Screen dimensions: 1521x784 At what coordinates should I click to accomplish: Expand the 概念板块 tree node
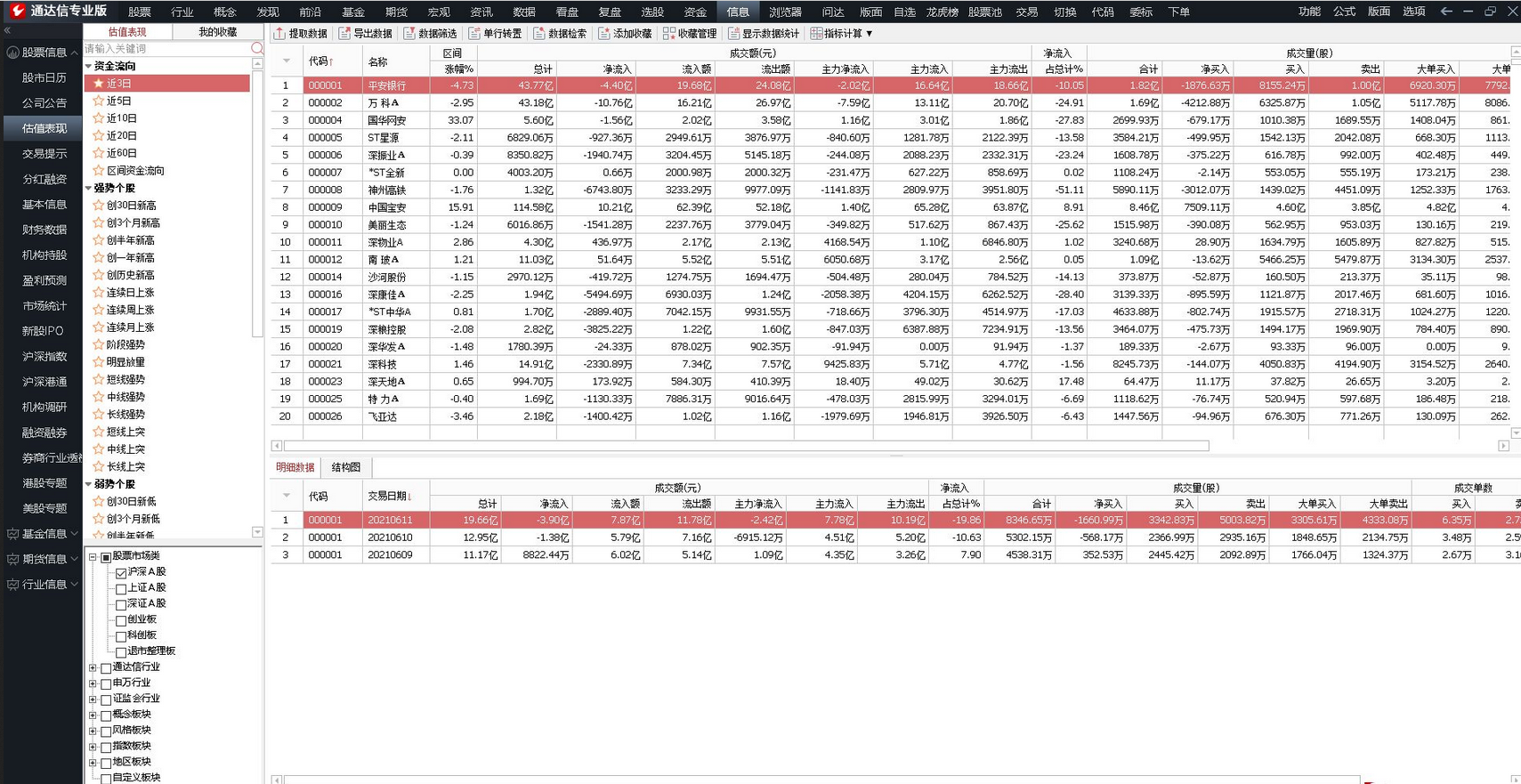(x=93, y=715)
